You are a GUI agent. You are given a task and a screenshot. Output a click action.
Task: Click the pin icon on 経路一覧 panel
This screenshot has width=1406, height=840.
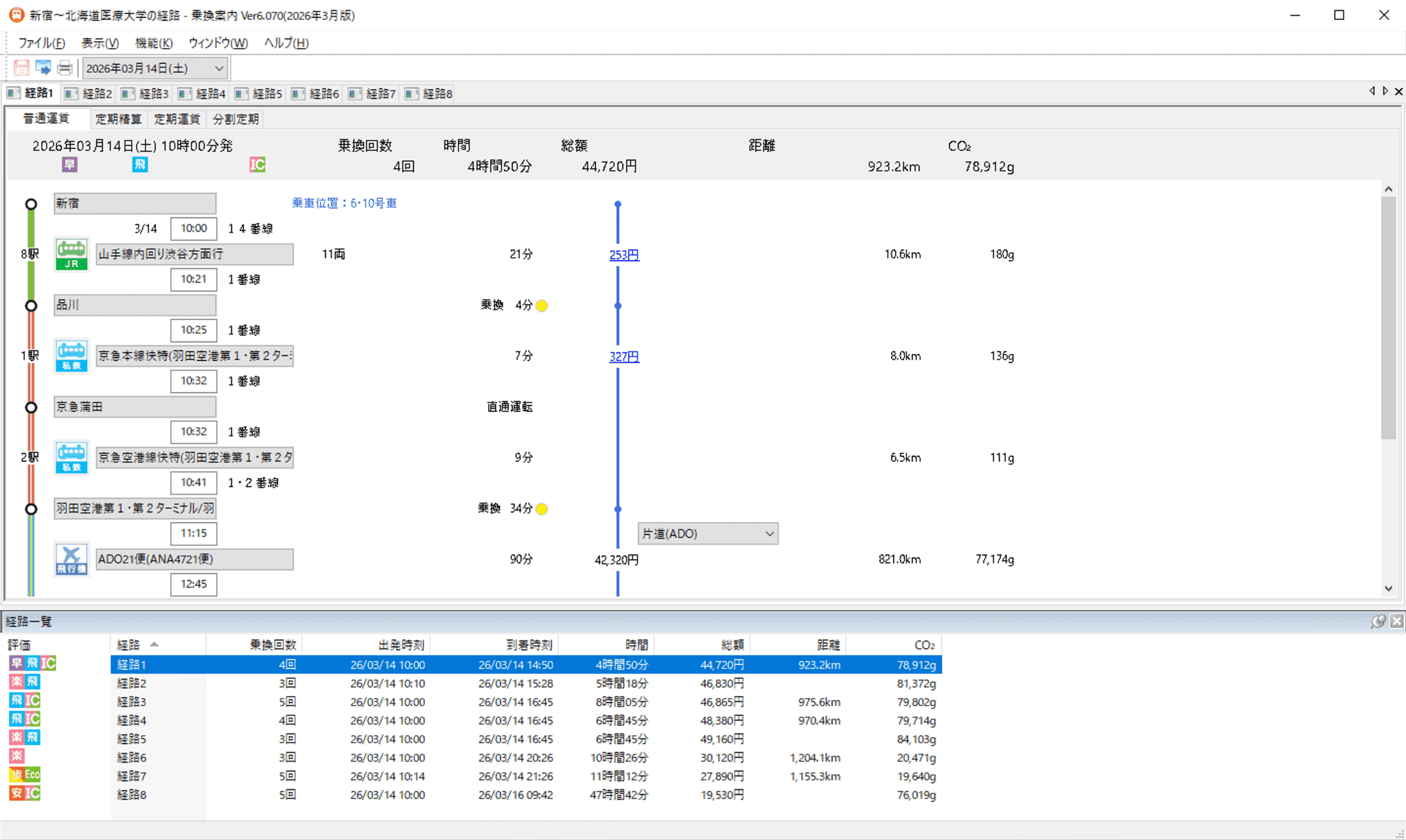click(1377, 622)
